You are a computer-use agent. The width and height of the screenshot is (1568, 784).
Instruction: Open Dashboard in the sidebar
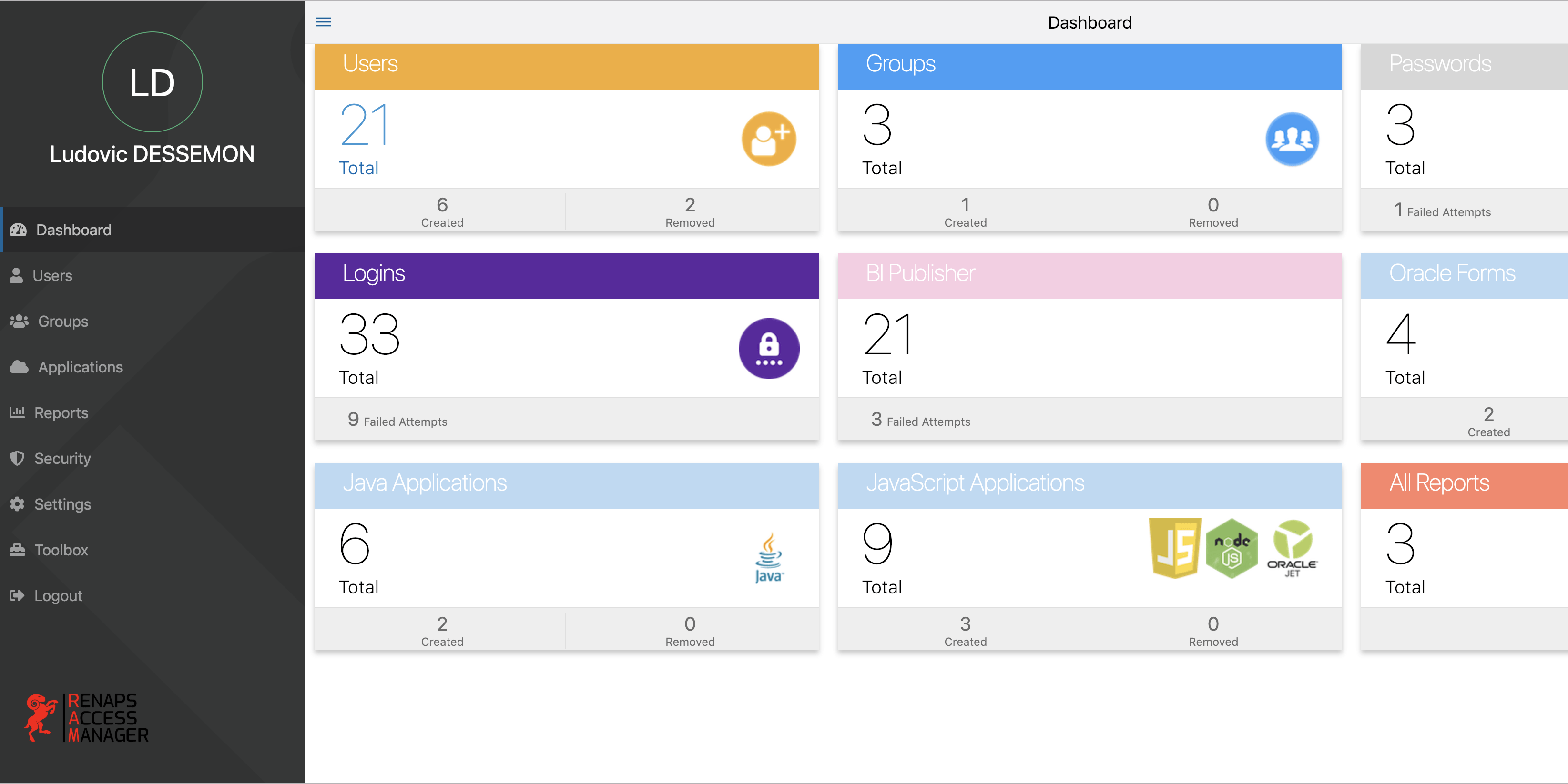tap(74, 230)
